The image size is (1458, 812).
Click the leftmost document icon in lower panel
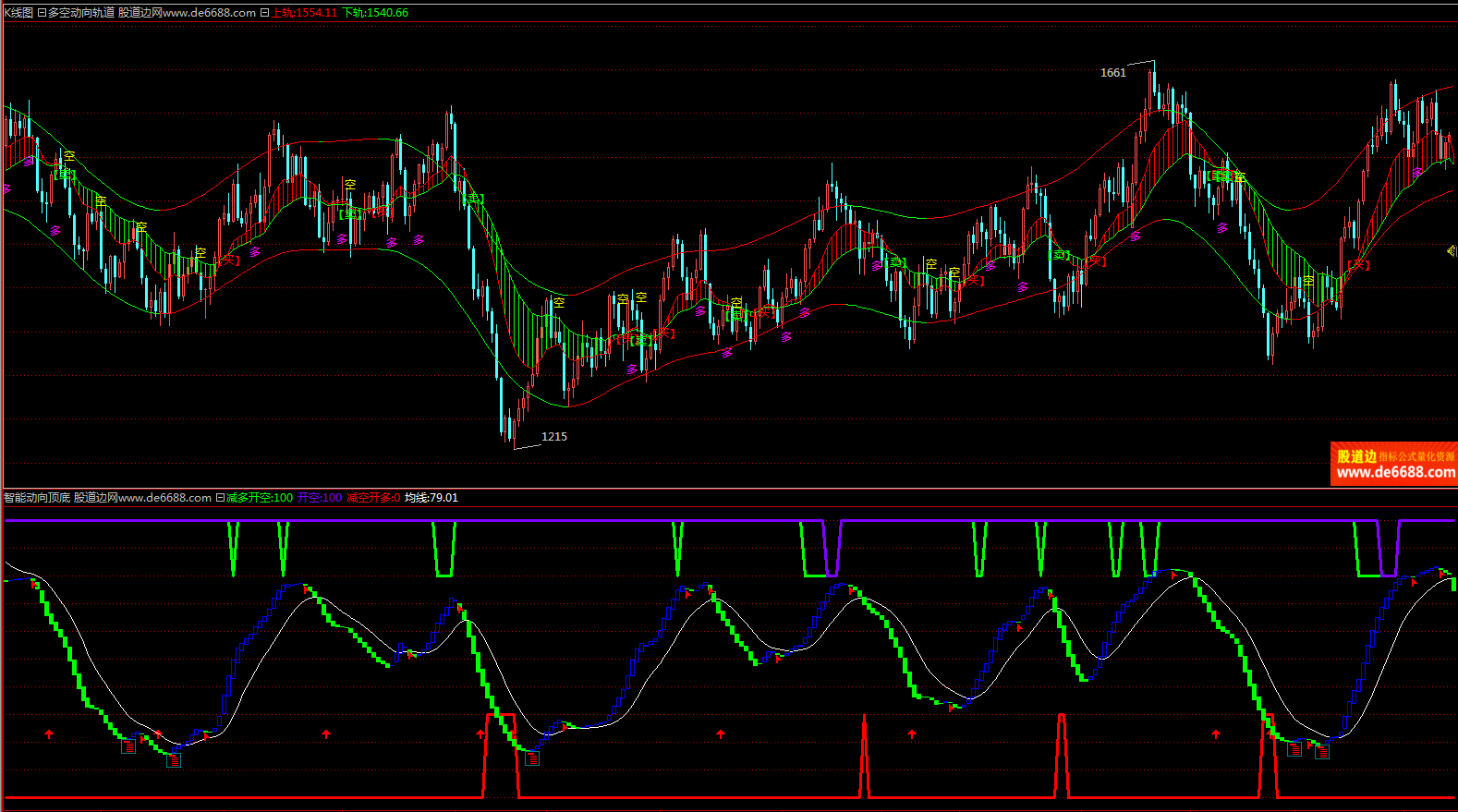point(128,746)
